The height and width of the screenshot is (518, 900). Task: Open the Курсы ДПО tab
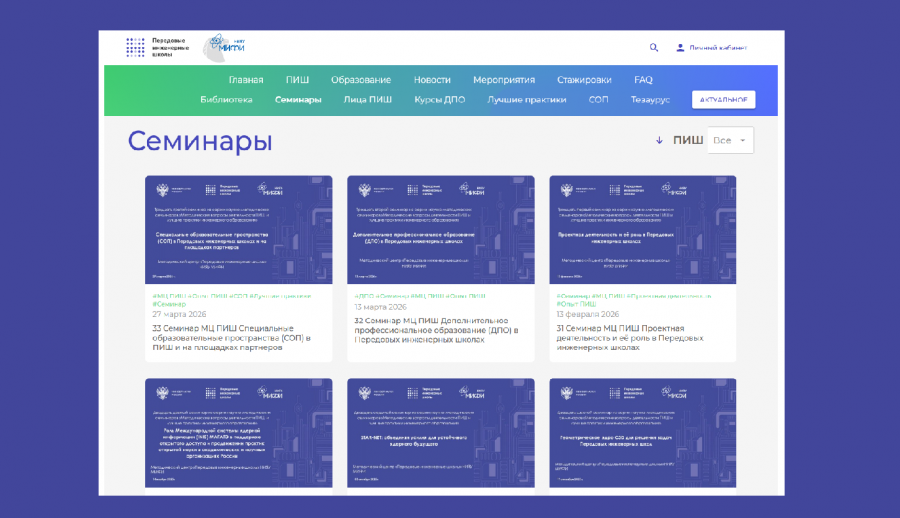(x=439, y=100)
